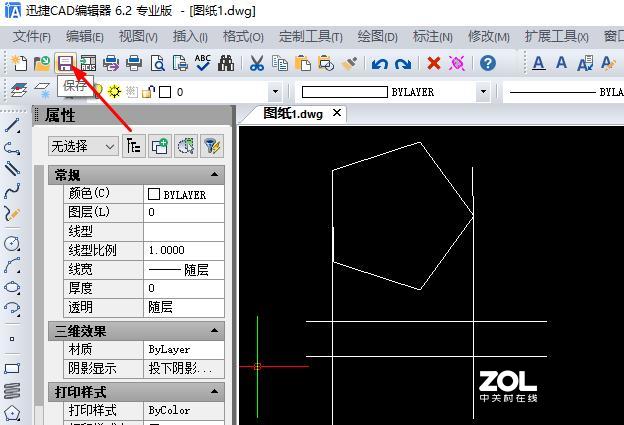Screen dimensions: 624x425
Task: Toggle the layer sun freeze icon
Action: coord(115,92)
